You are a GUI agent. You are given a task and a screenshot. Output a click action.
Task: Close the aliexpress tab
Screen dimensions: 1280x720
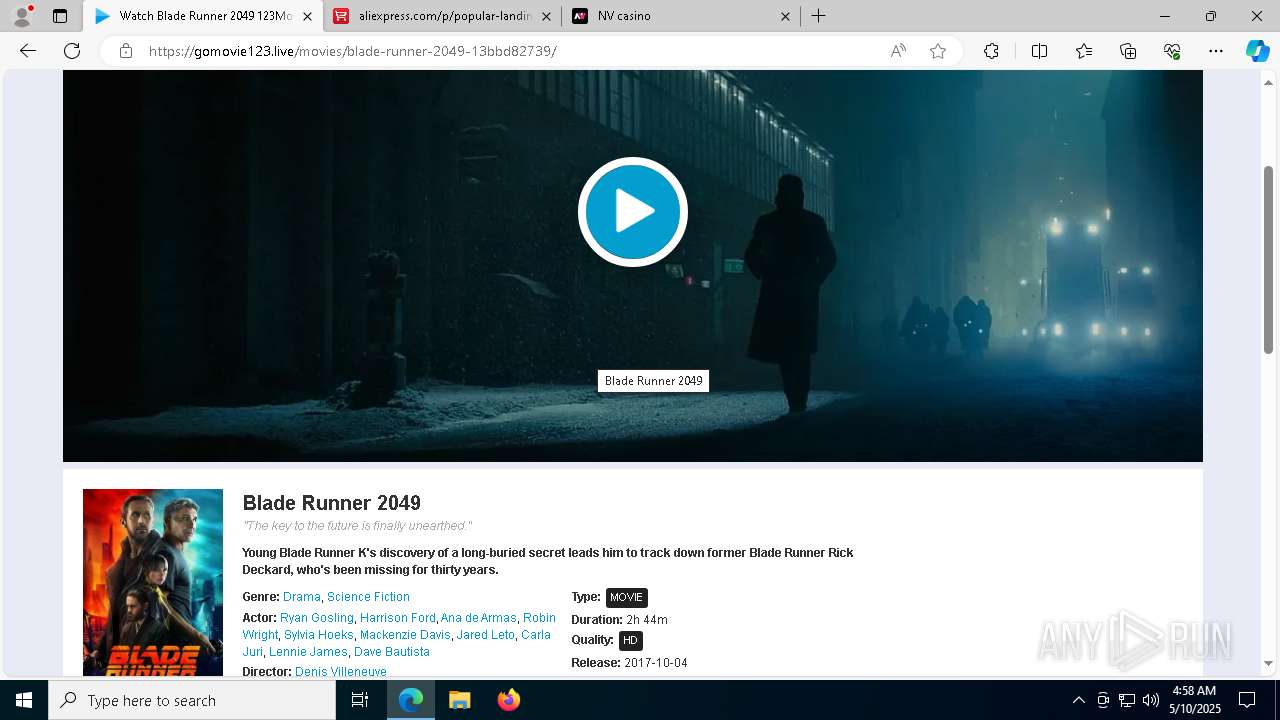point(546,16)
